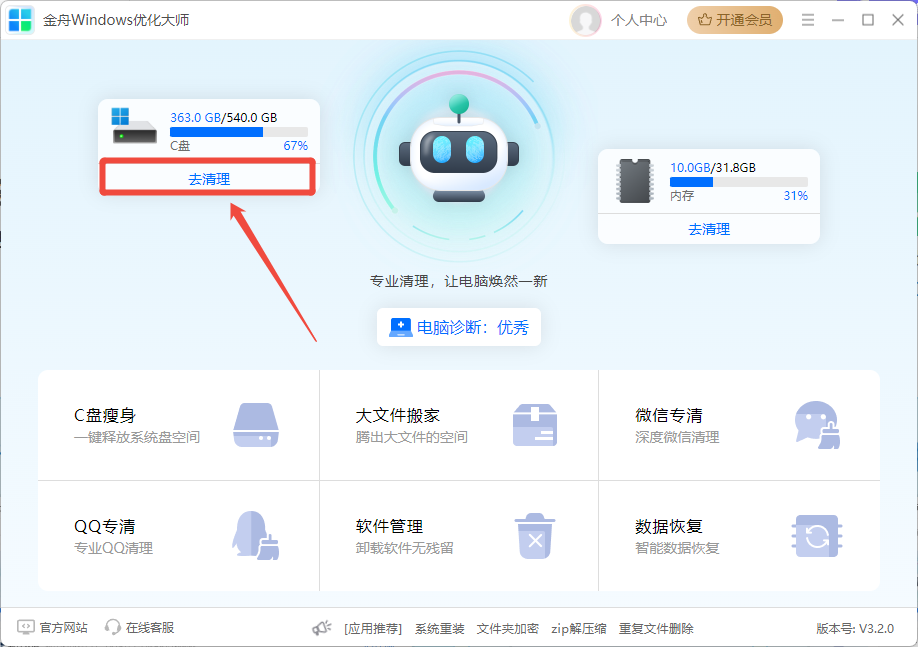Visit the 官方网站 link

(63, 628)
